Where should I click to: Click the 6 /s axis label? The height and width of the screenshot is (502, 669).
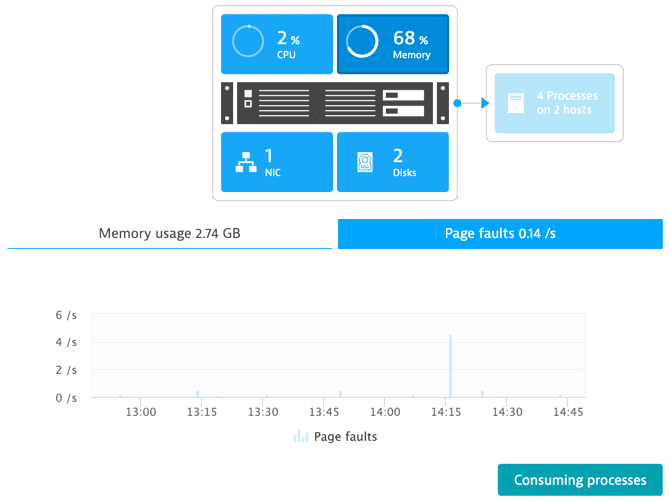66,315
